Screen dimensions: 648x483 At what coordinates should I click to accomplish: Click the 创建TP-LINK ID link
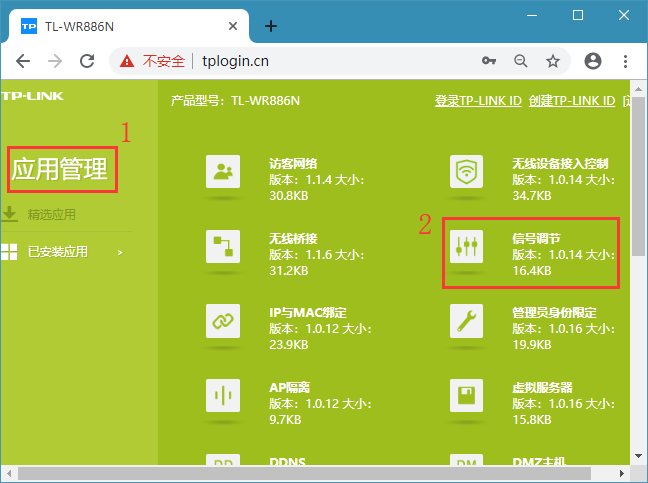[571, 101]
